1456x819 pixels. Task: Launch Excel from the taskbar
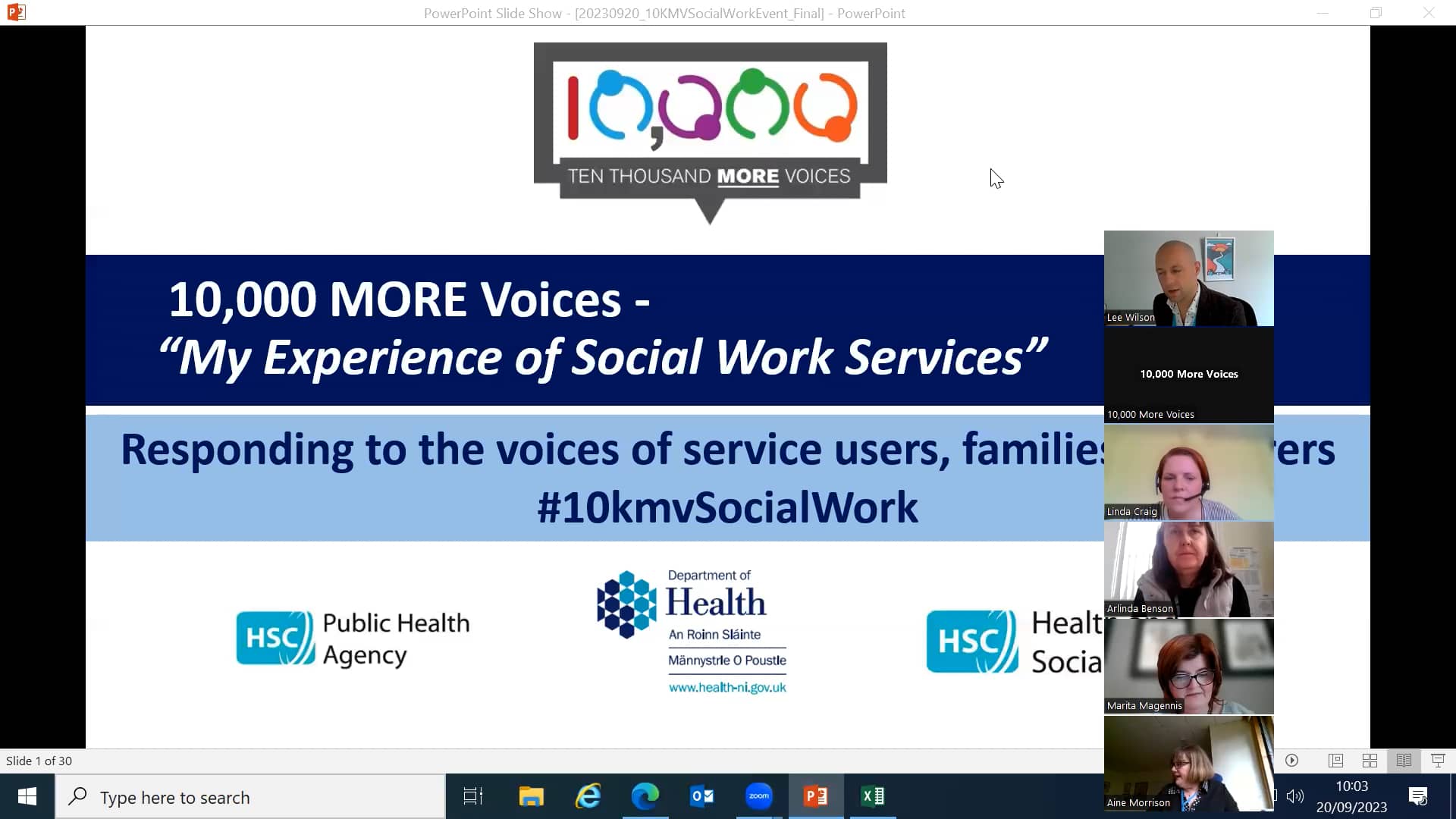pos(873,796)
